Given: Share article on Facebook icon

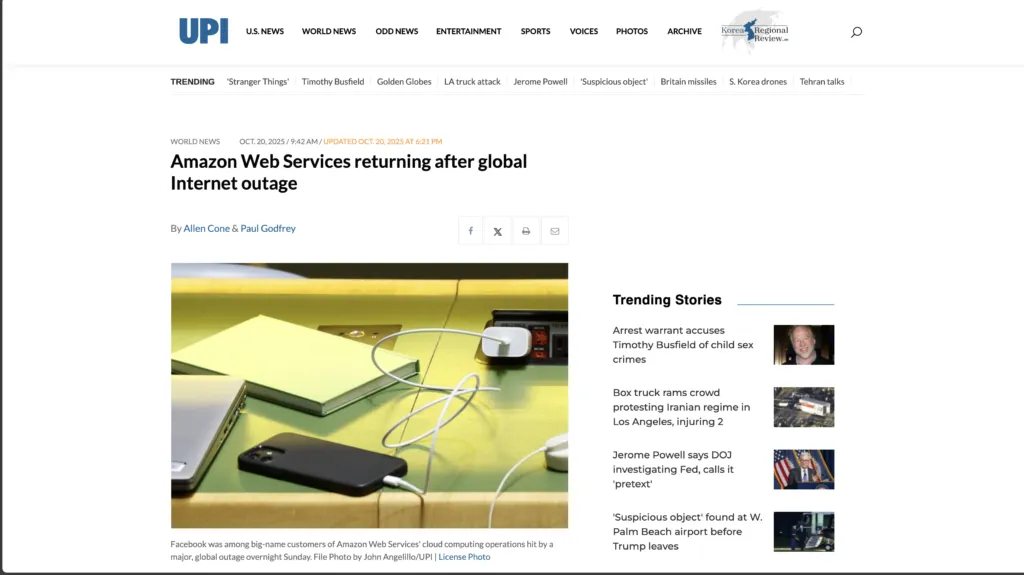Looking at the screenshot, I should coord(470,231).
